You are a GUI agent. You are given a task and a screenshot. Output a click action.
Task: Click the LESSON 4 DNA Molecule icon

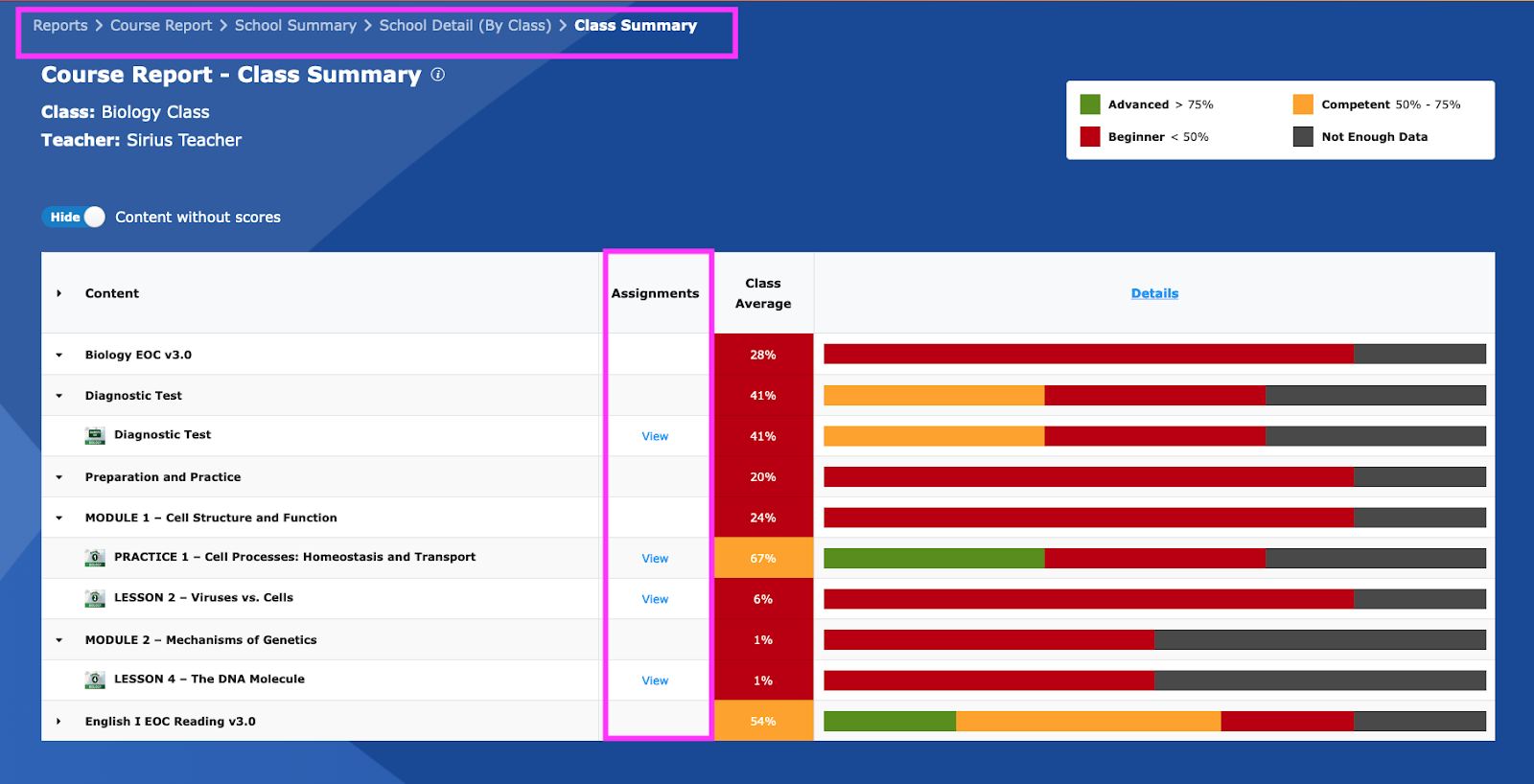click(95, 680)
